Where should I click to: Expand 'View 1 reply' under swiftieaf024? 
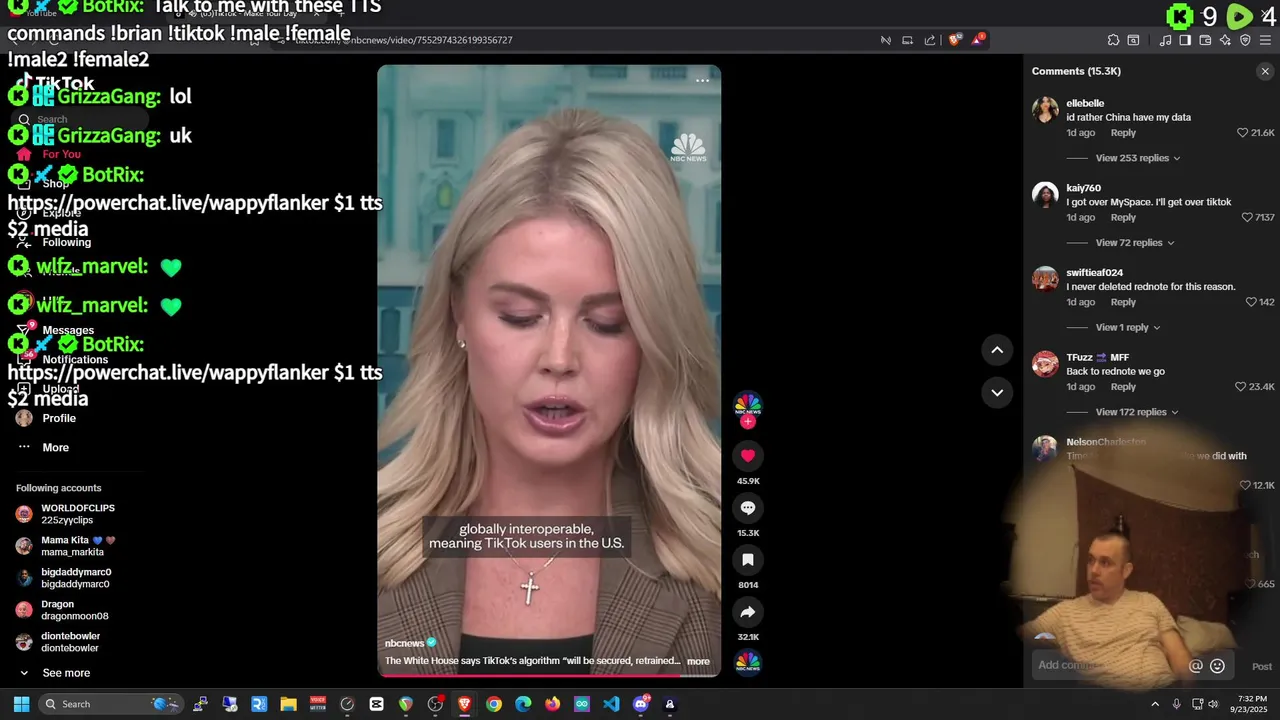(x=1128, y=327)
